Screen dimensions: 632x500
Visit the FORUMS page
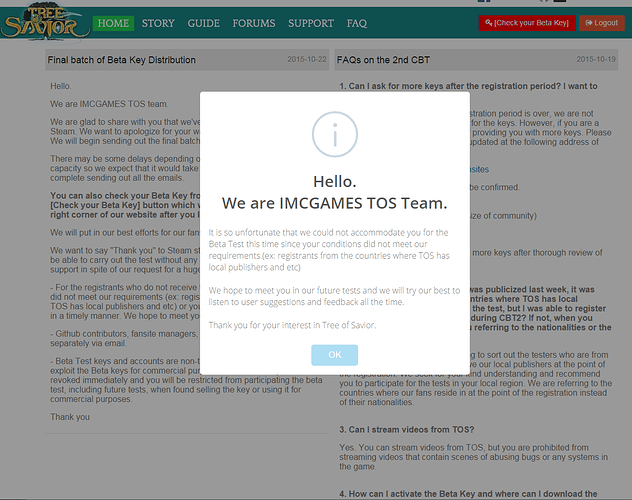(254, 22)
